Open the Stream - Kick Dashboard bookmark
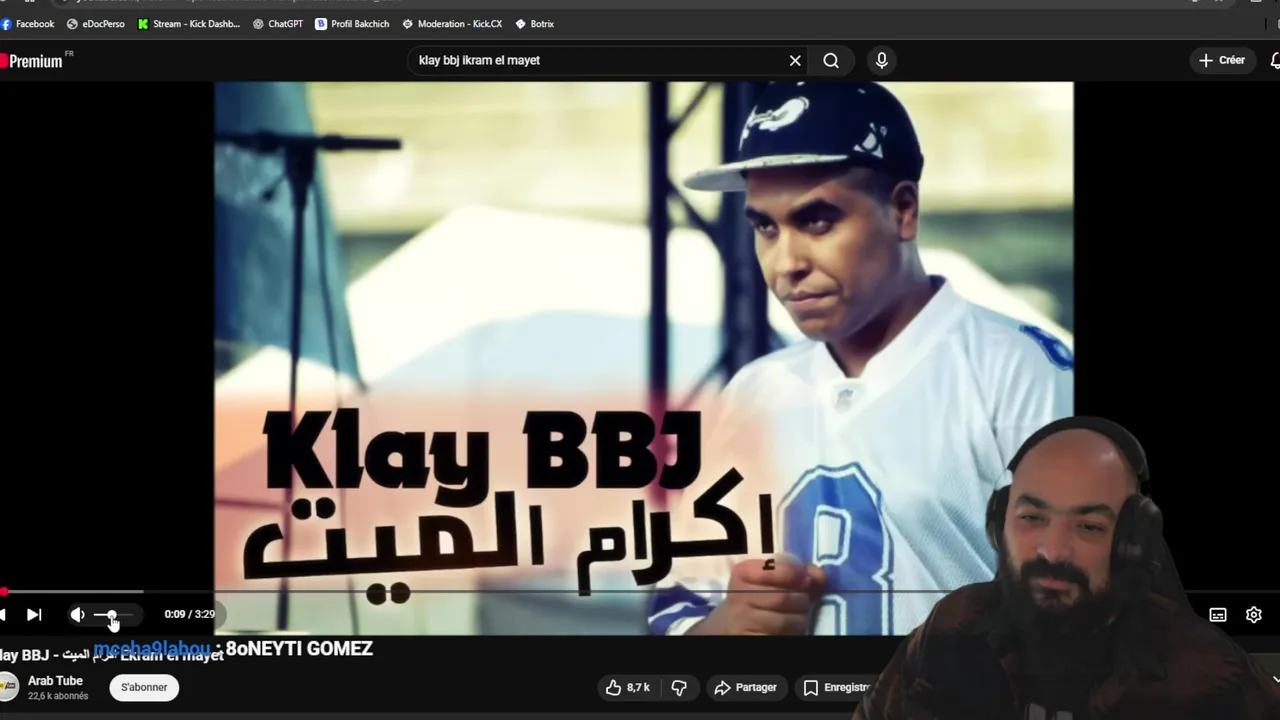Viewport: 1280px width, 720px height. point(189,24)
